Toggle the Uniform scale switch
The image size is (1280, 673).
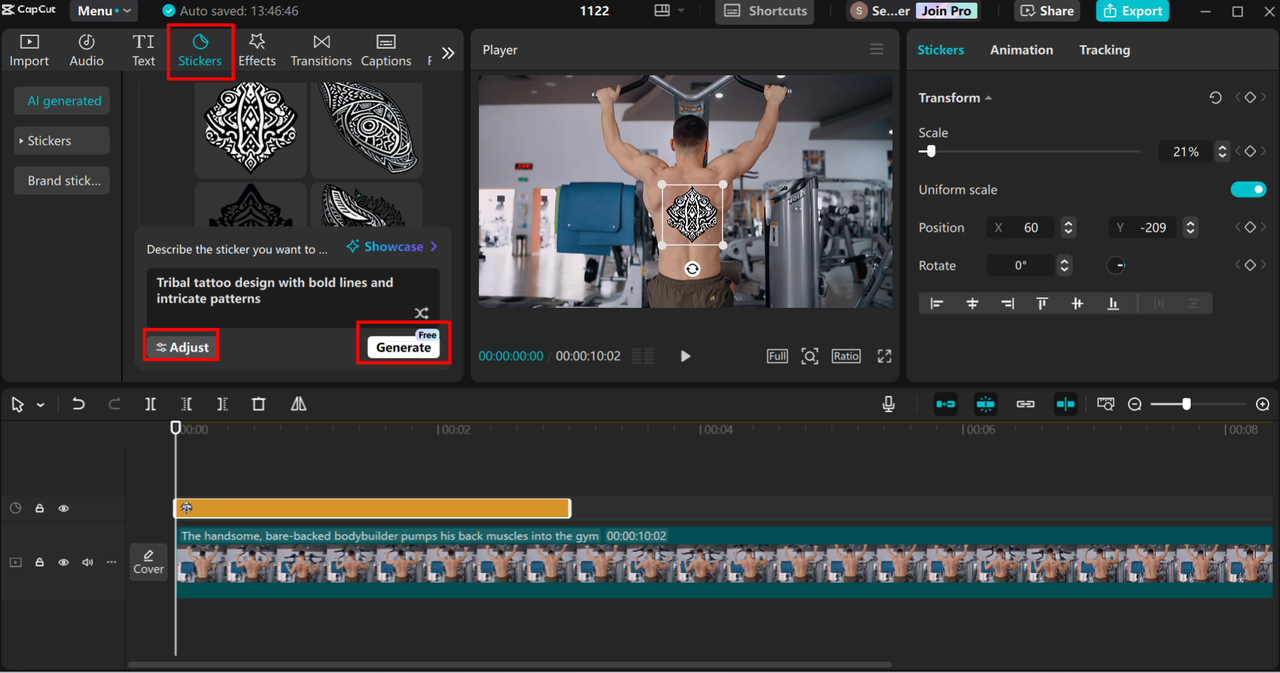tap(1248, 190)
